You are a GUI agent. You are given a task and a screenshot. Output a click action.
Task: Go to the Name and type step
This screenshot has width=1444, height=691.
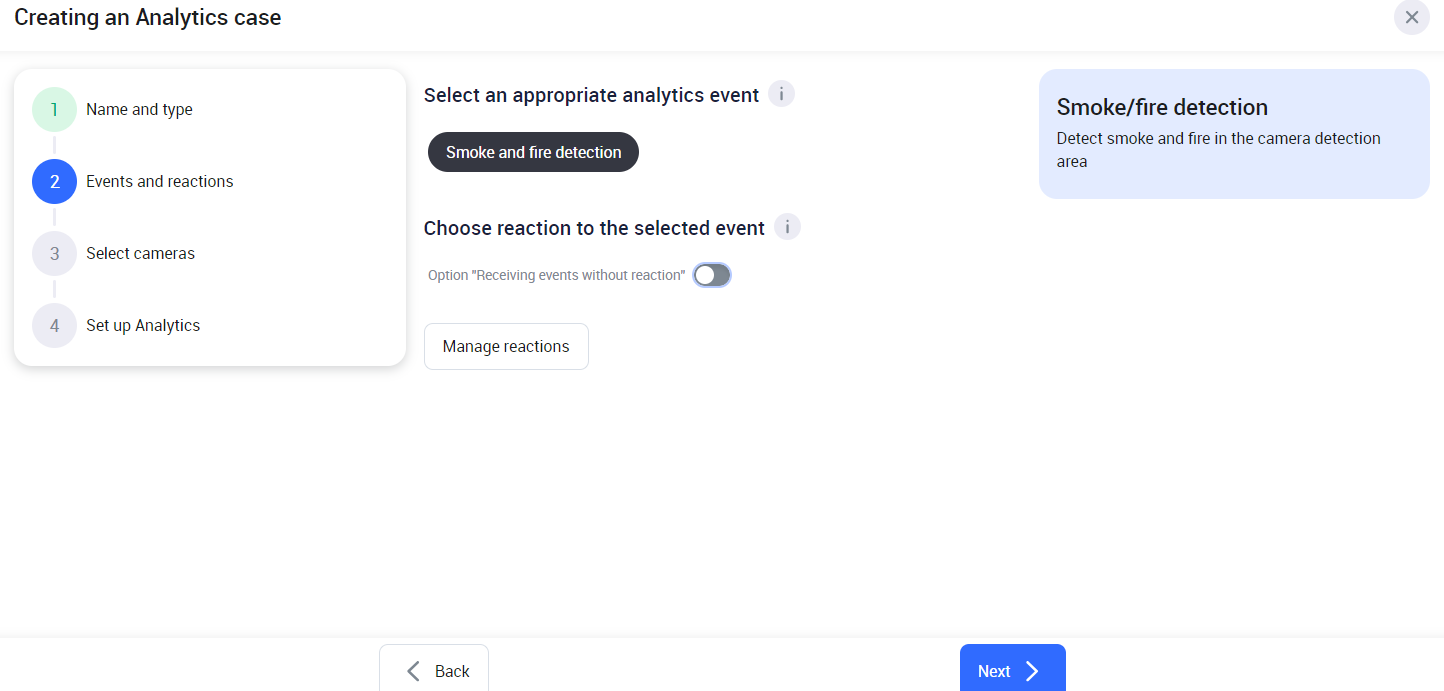(x=139, y=110)
